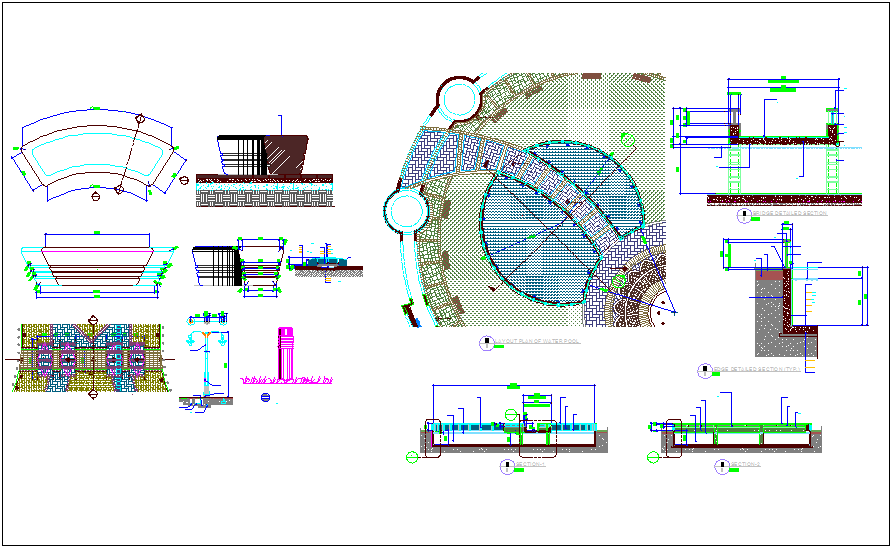This screenshot has height=548, width=892.
Task: Pick the curved bench plan drawing
Action: coord(98,154)
